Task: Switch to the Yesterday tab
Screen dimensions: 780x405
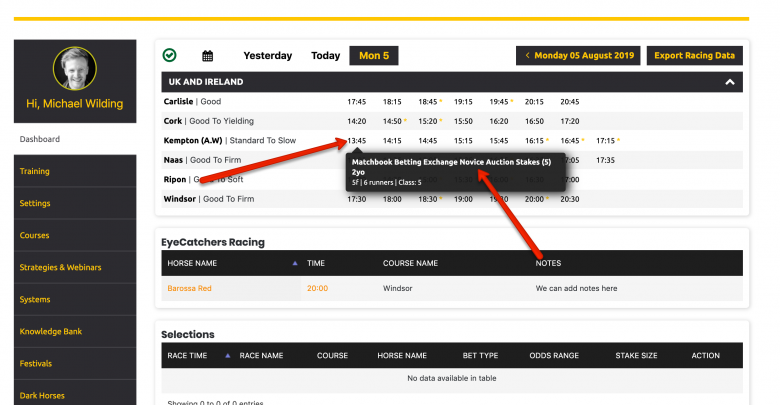Action: tap(268, 56)
